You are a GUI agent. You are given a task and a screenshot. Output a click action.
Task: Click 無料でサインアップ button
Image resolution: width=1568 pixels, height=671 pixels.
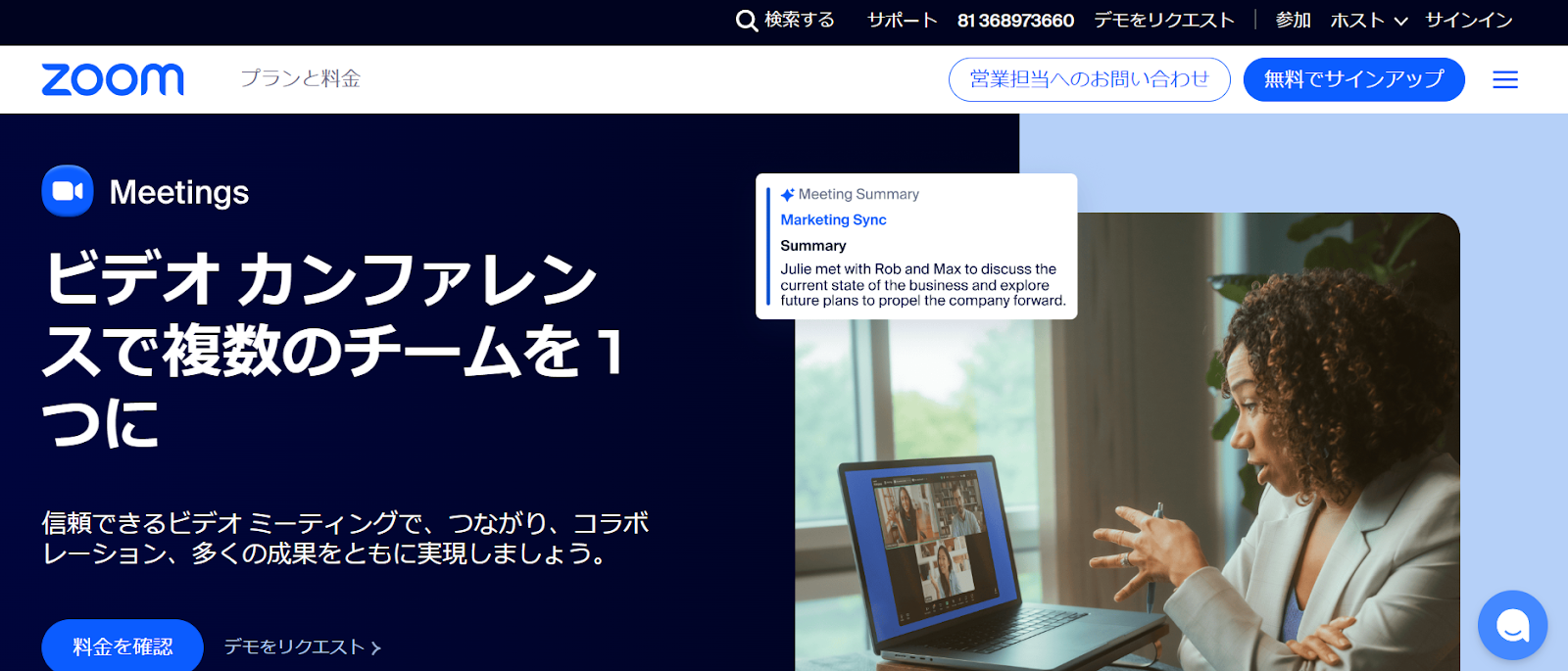click(1353, 79)
